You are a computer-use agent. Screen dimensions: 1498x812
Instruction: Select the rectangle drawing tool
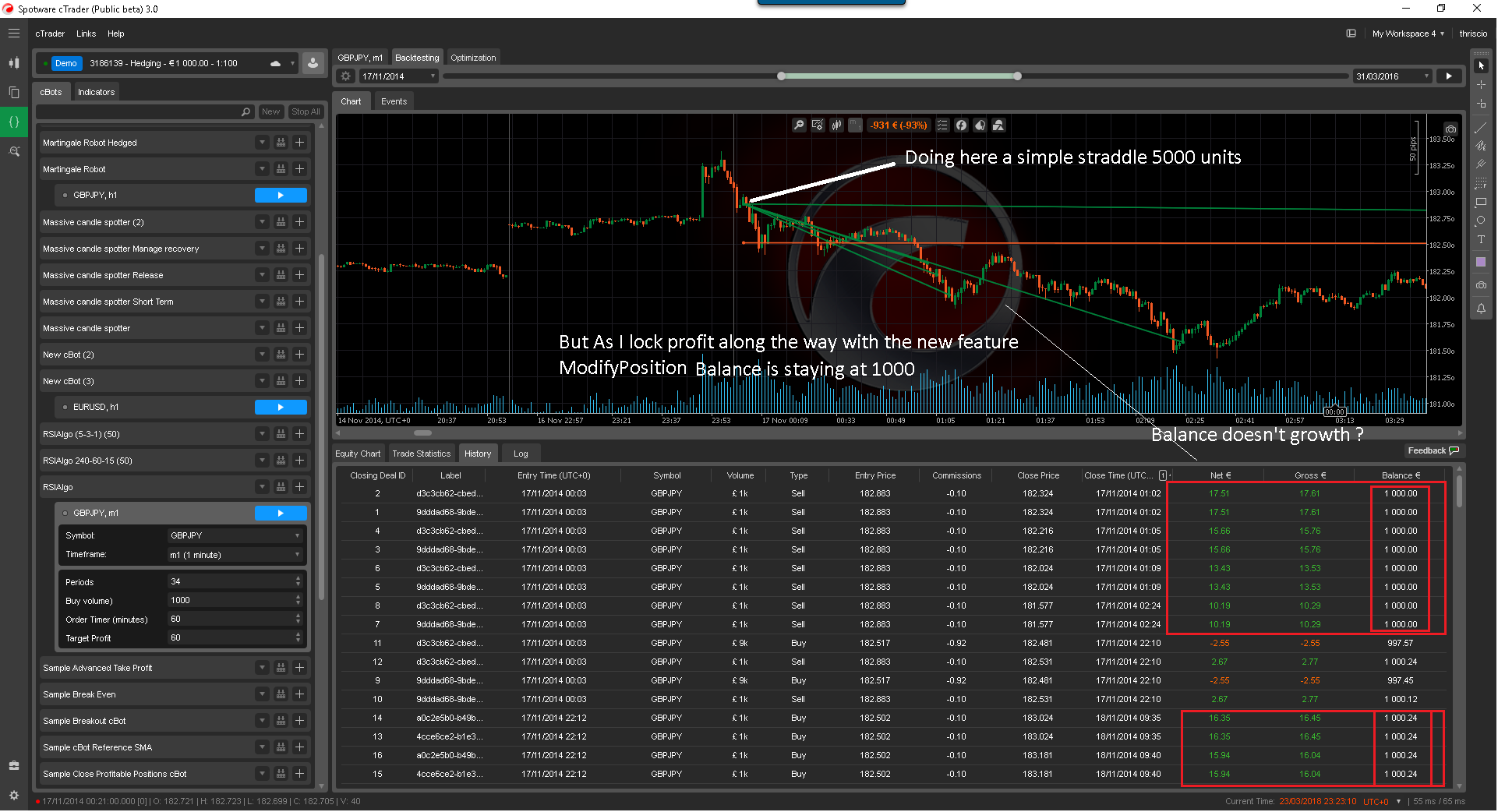(x=1481, y=203)
